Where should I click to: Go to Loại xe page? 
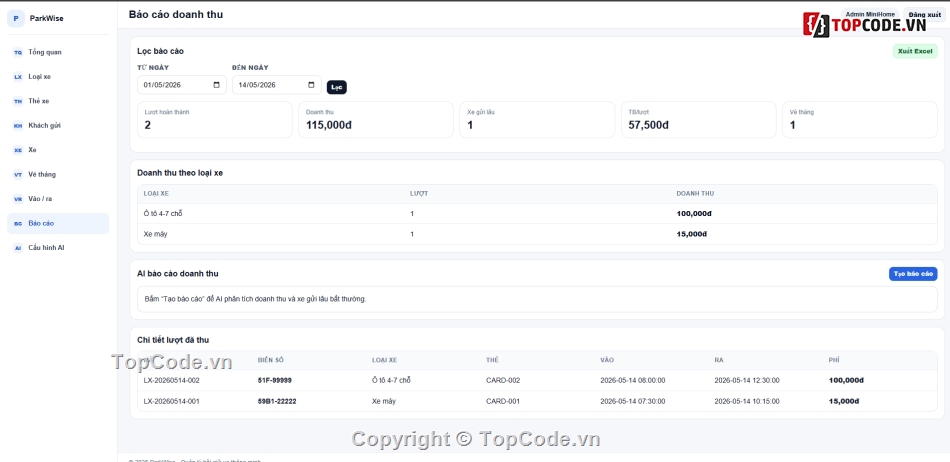(x=58, y=77)
